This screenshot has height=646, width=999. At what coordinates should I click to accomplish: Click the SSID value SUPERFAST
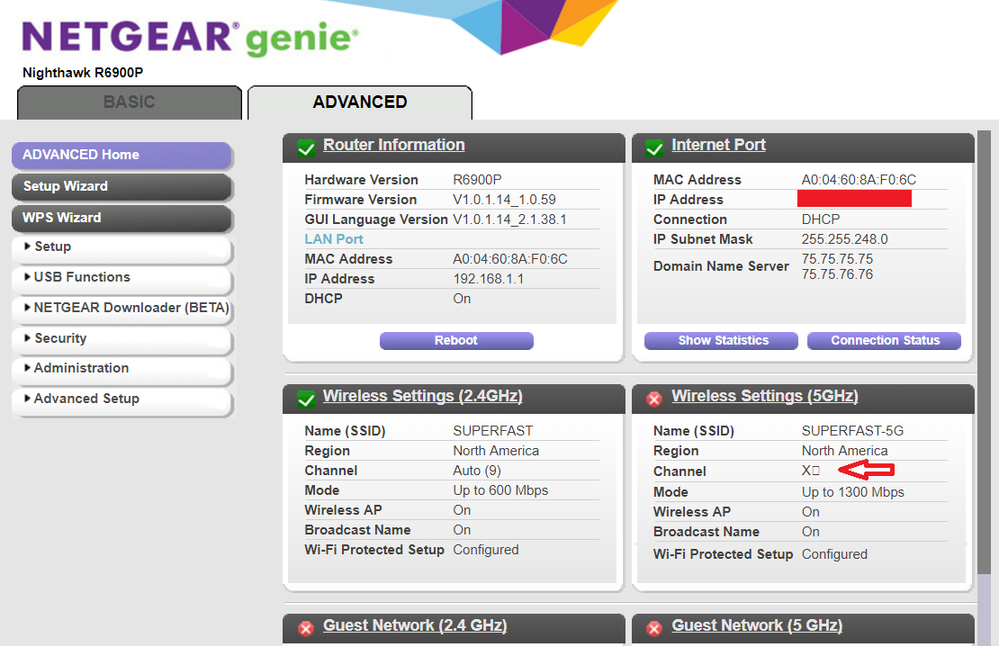coord(493,431)
